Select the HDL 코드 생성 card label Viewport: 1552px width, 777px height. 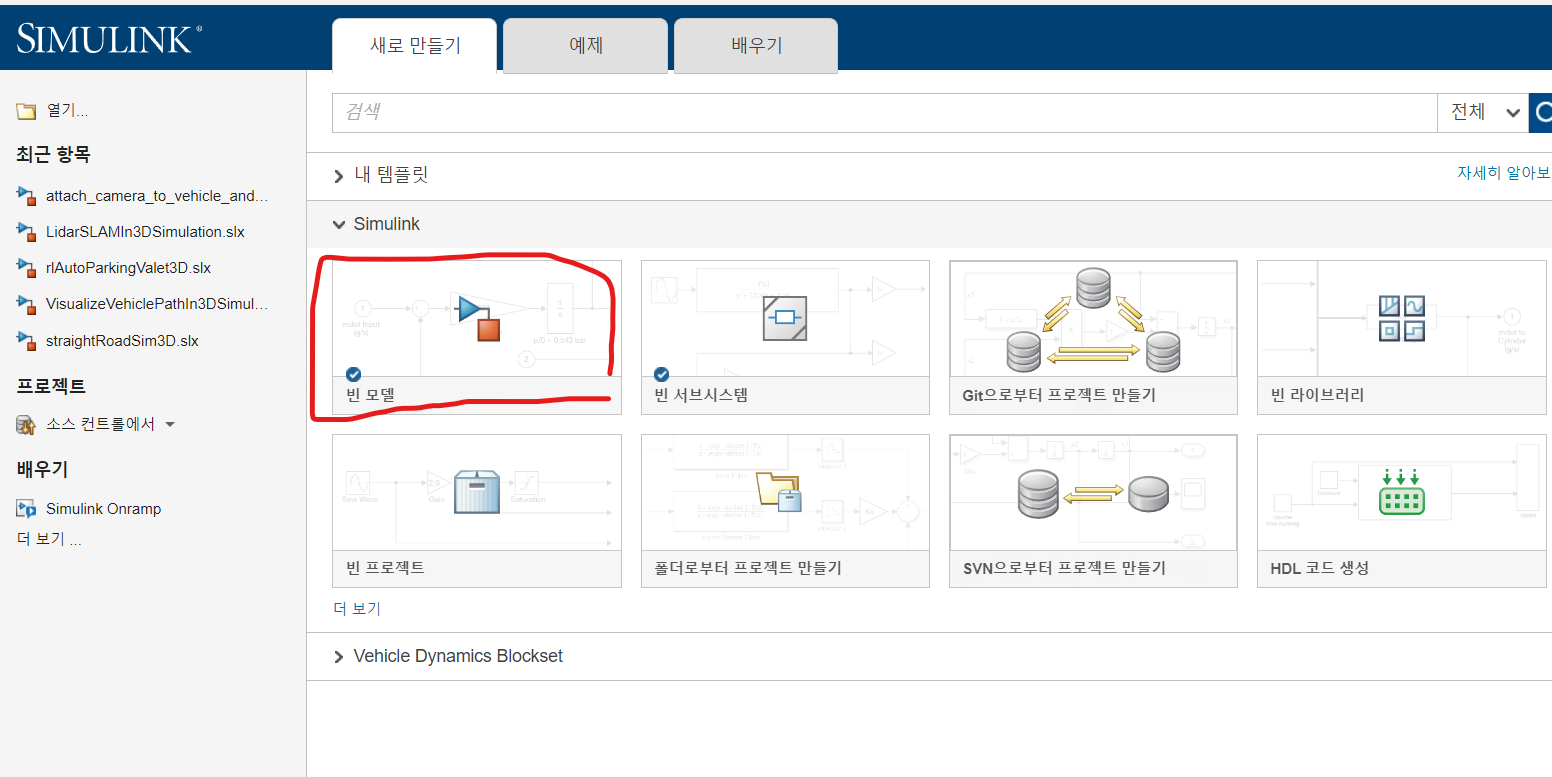[x=1319, y=568]
